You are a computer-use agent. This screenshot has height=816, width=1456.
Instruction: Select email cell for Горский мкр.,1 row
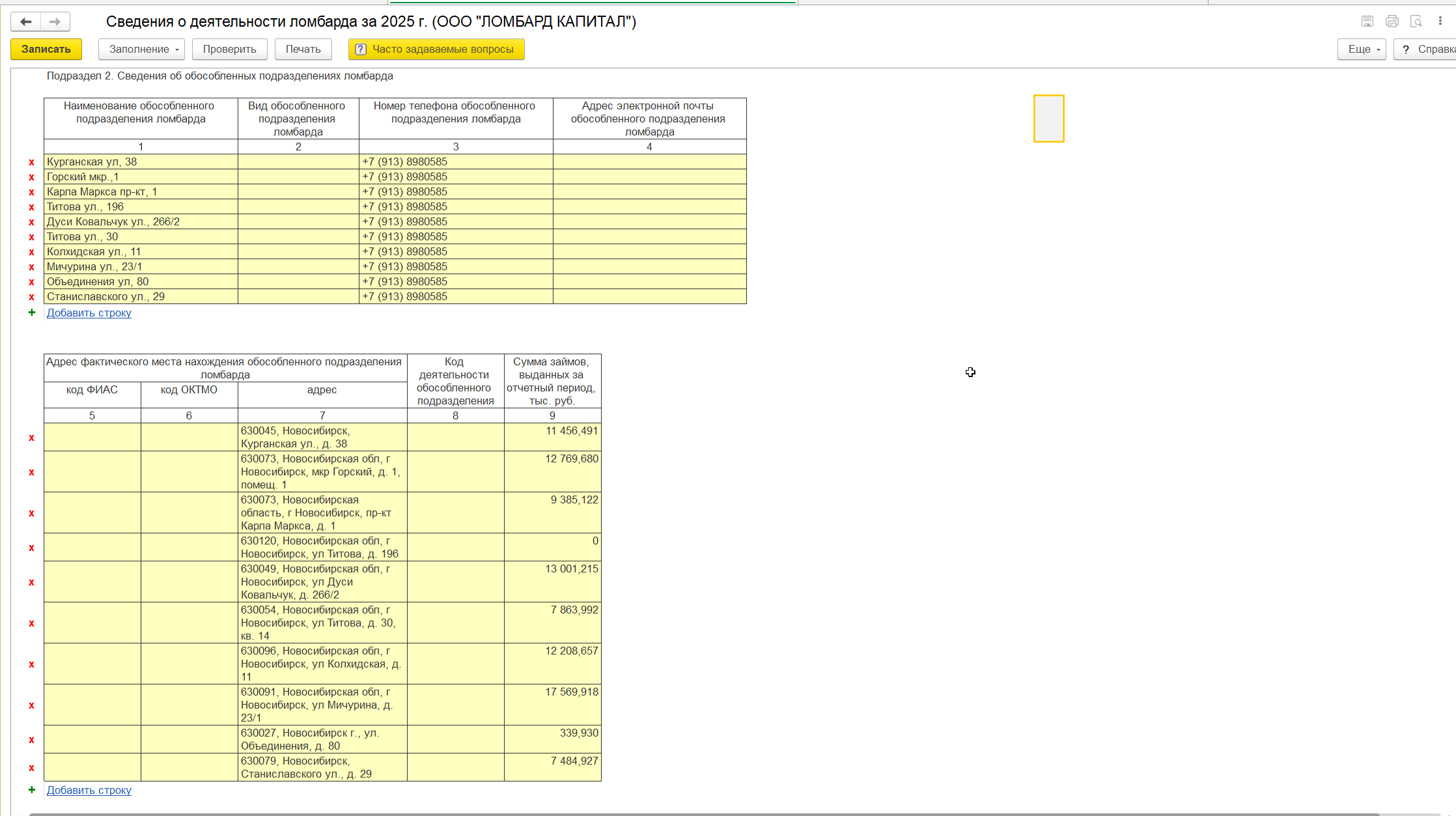[649, 177]
